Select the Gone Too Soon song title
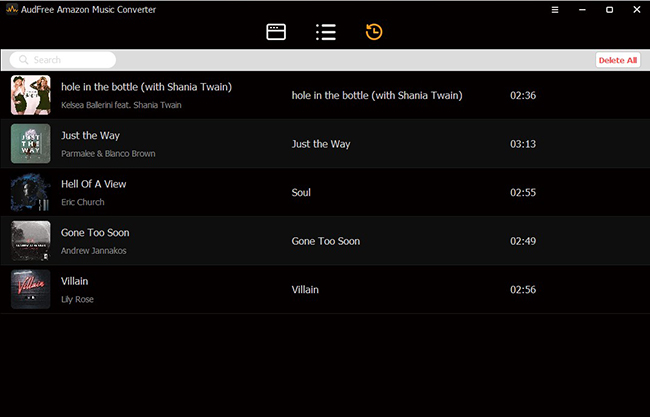650x417 pixels. tap(95, 233)
